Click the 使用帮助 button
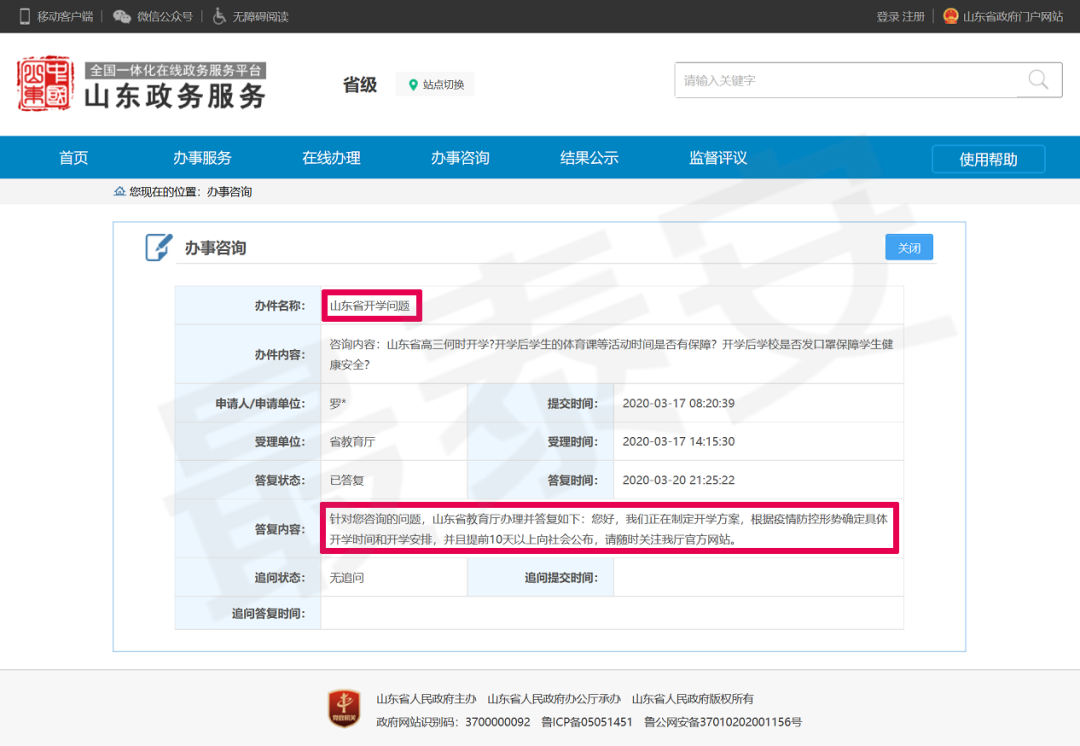Image resolution: width=1080 pixels, height=746 pixels. [x=988, y=159]
